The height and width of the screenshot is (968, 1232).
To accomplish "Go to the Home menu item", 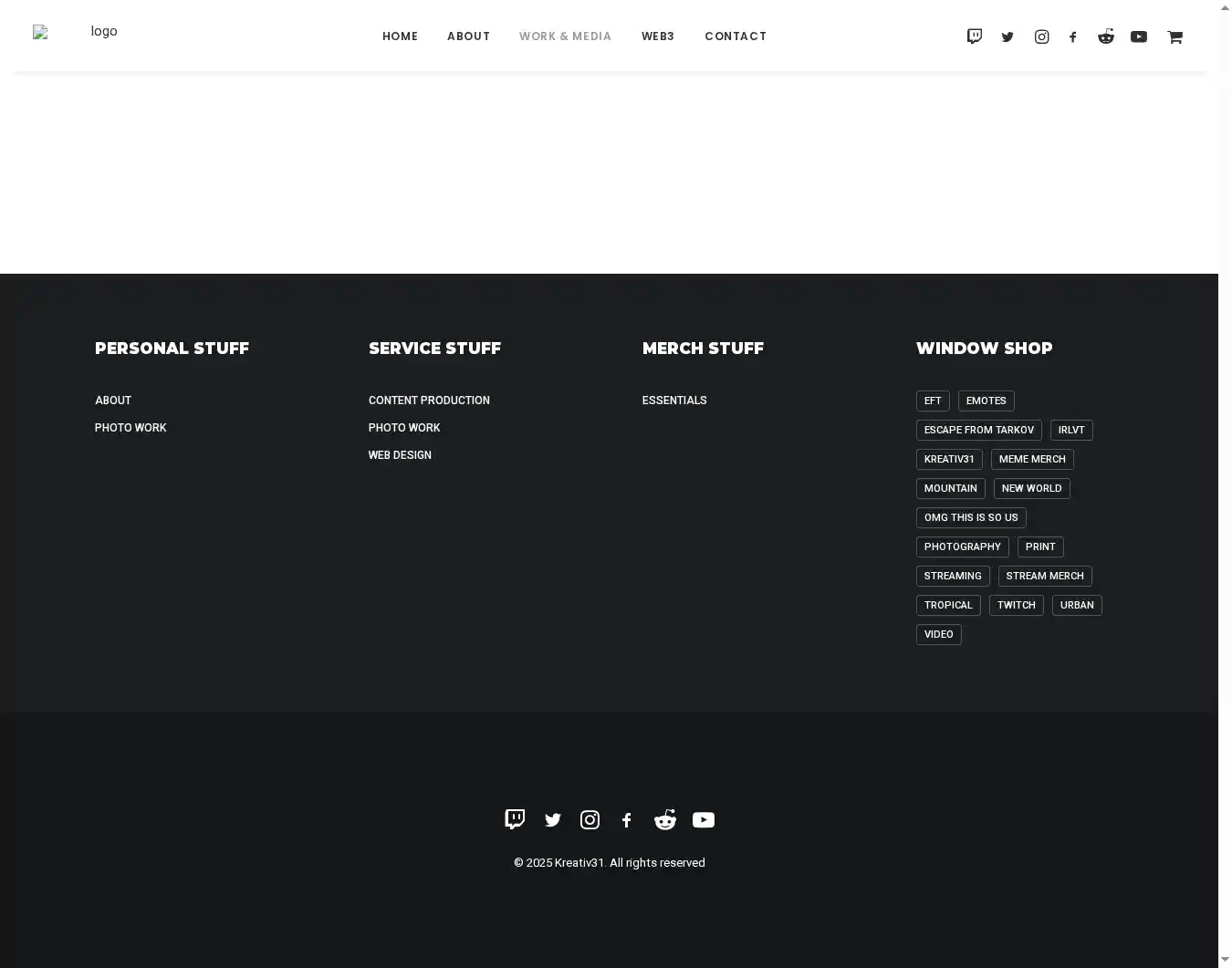I will [400, 36].
